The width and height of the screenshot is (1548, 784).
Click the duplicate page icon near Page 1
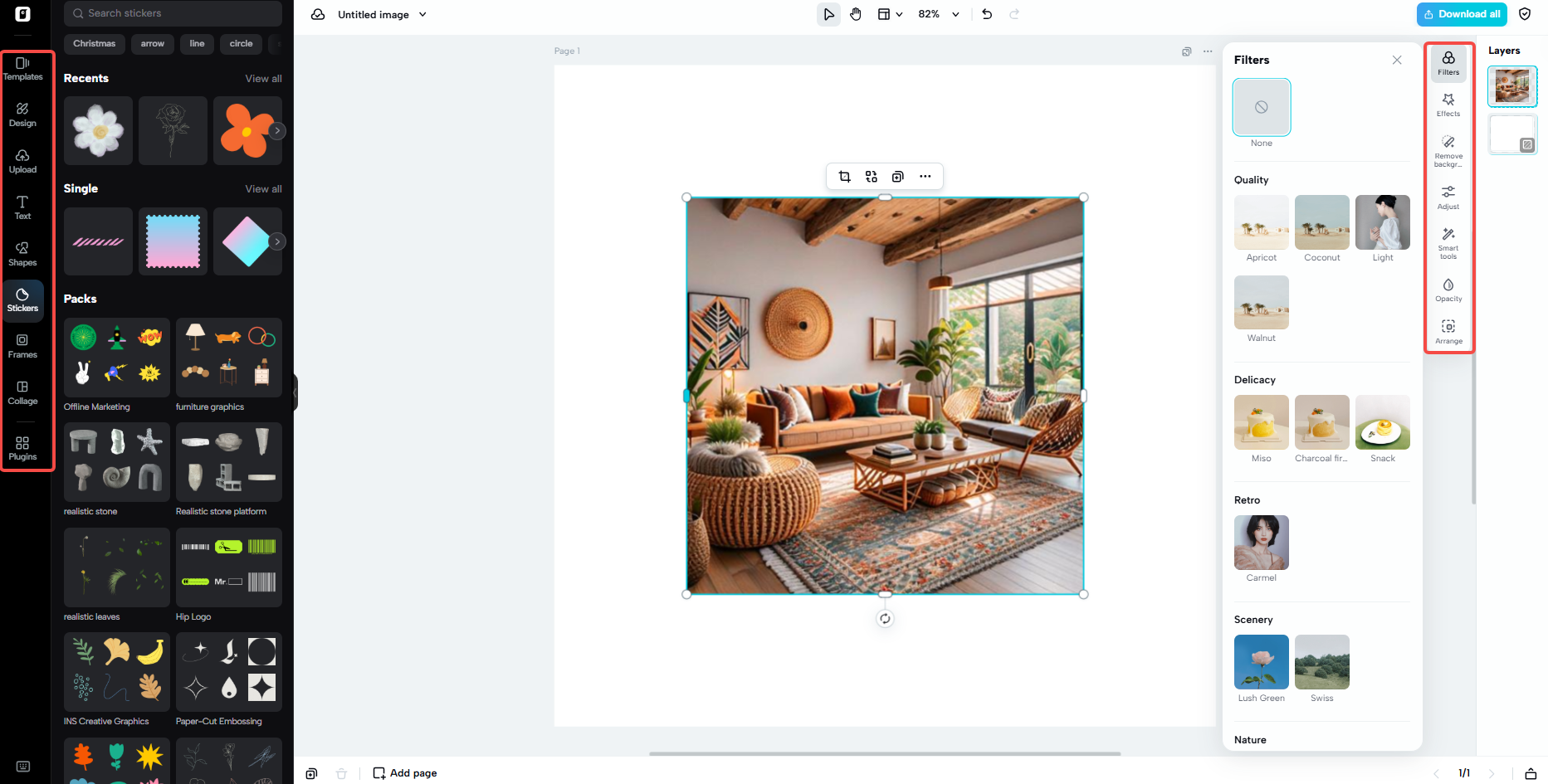(1187, 51)
